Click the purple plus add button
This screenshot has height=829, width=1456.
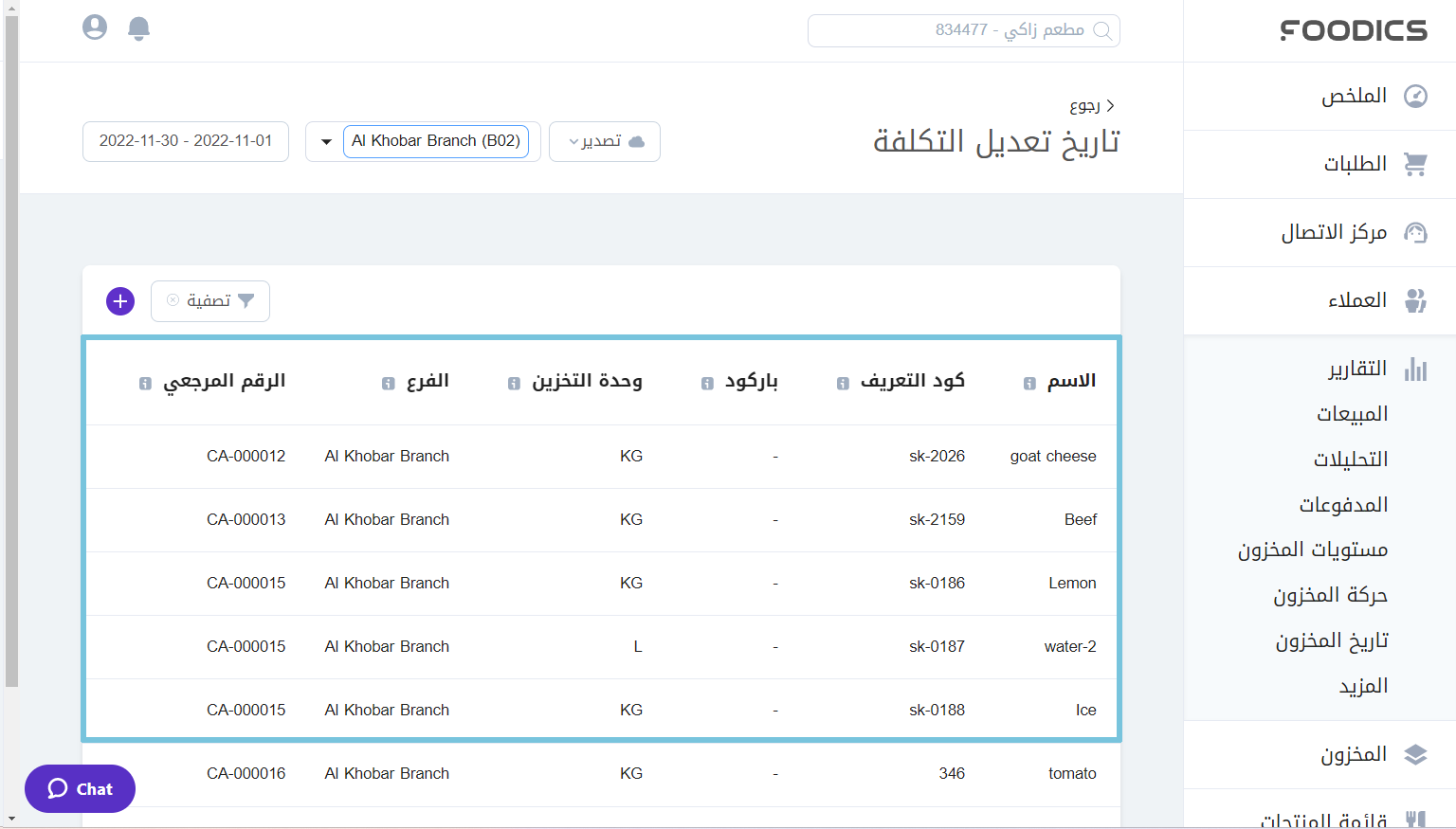click(120, 301)
